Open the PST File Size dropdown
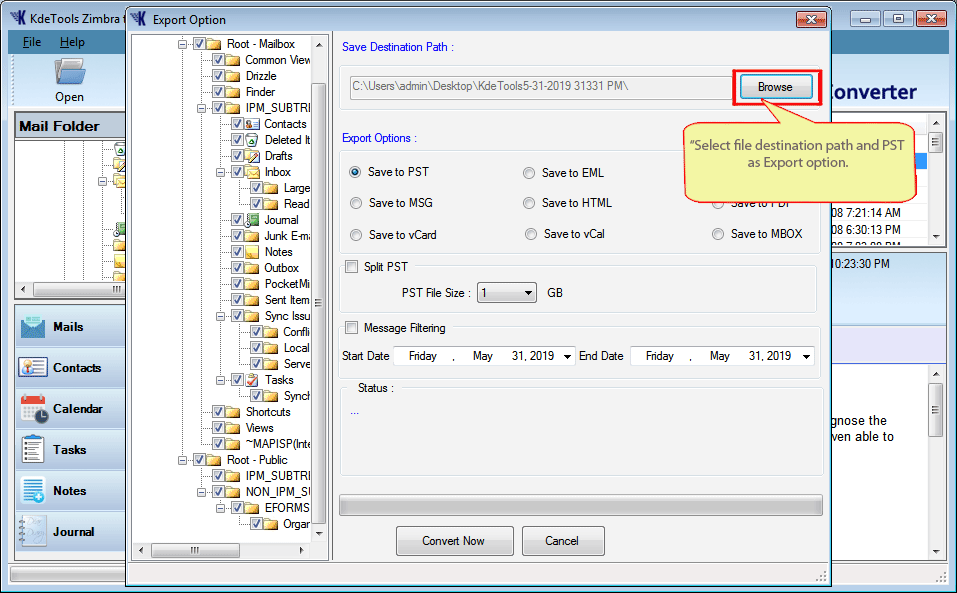 (528, 293)
